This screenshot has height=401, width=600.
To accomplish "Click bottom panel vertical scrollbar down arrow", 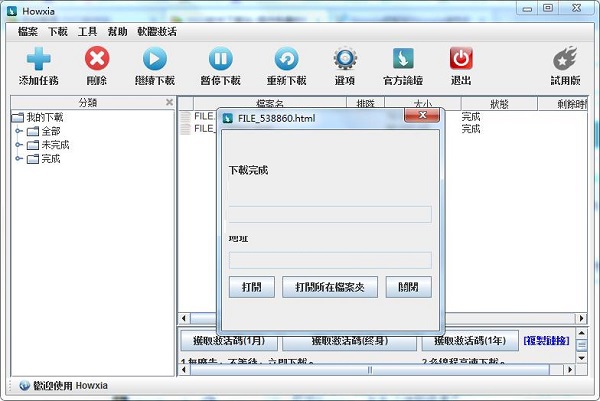I will point(582,358).
